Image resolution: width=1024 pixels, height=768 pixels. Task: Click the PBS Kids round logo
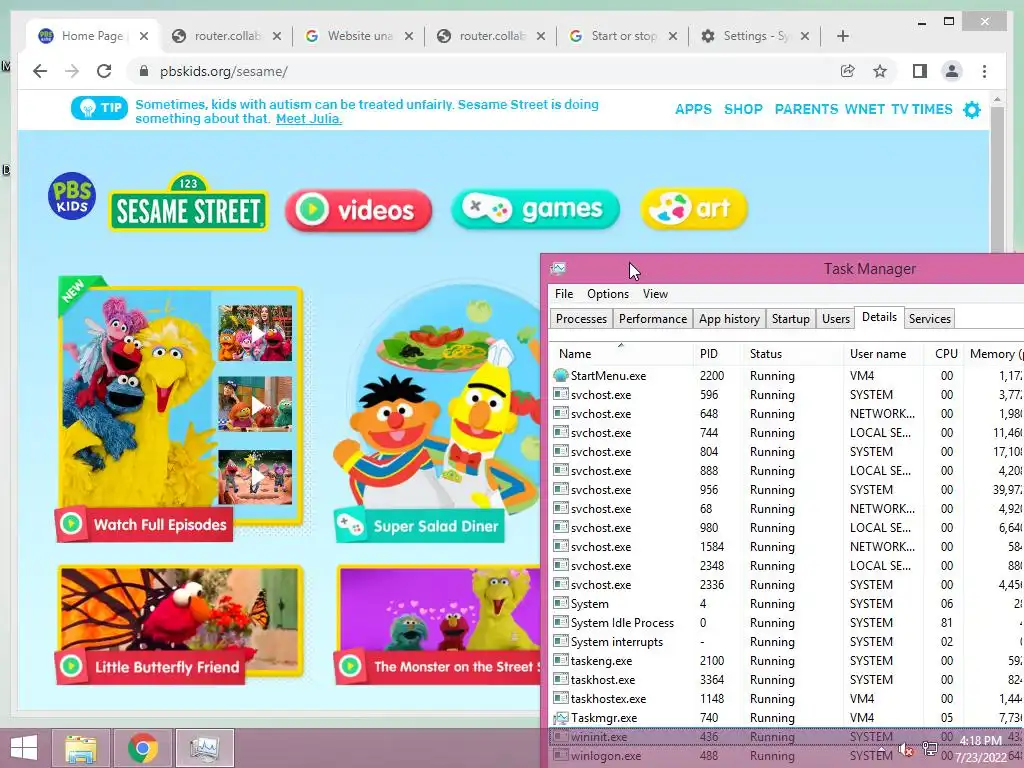(72, 196)
